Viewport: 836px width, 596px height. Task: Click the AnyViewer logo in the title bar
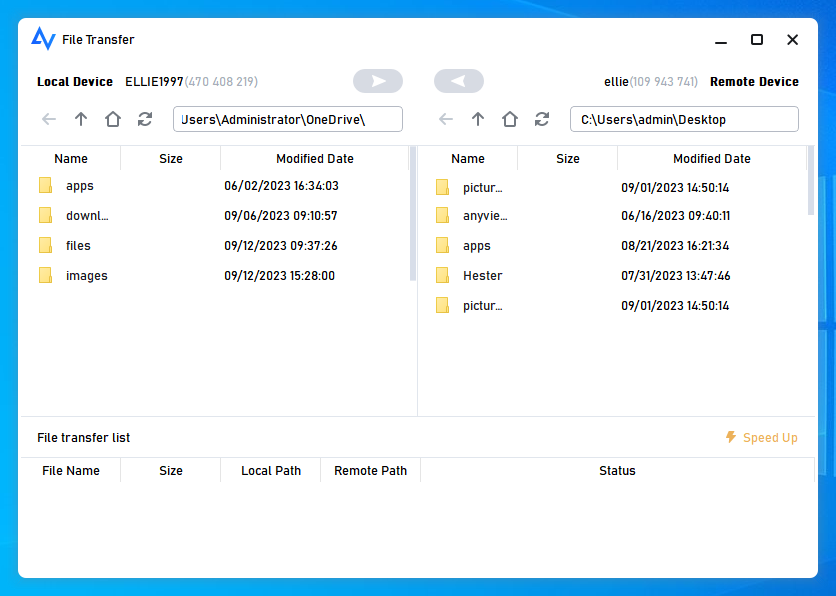tap(42, 39)
